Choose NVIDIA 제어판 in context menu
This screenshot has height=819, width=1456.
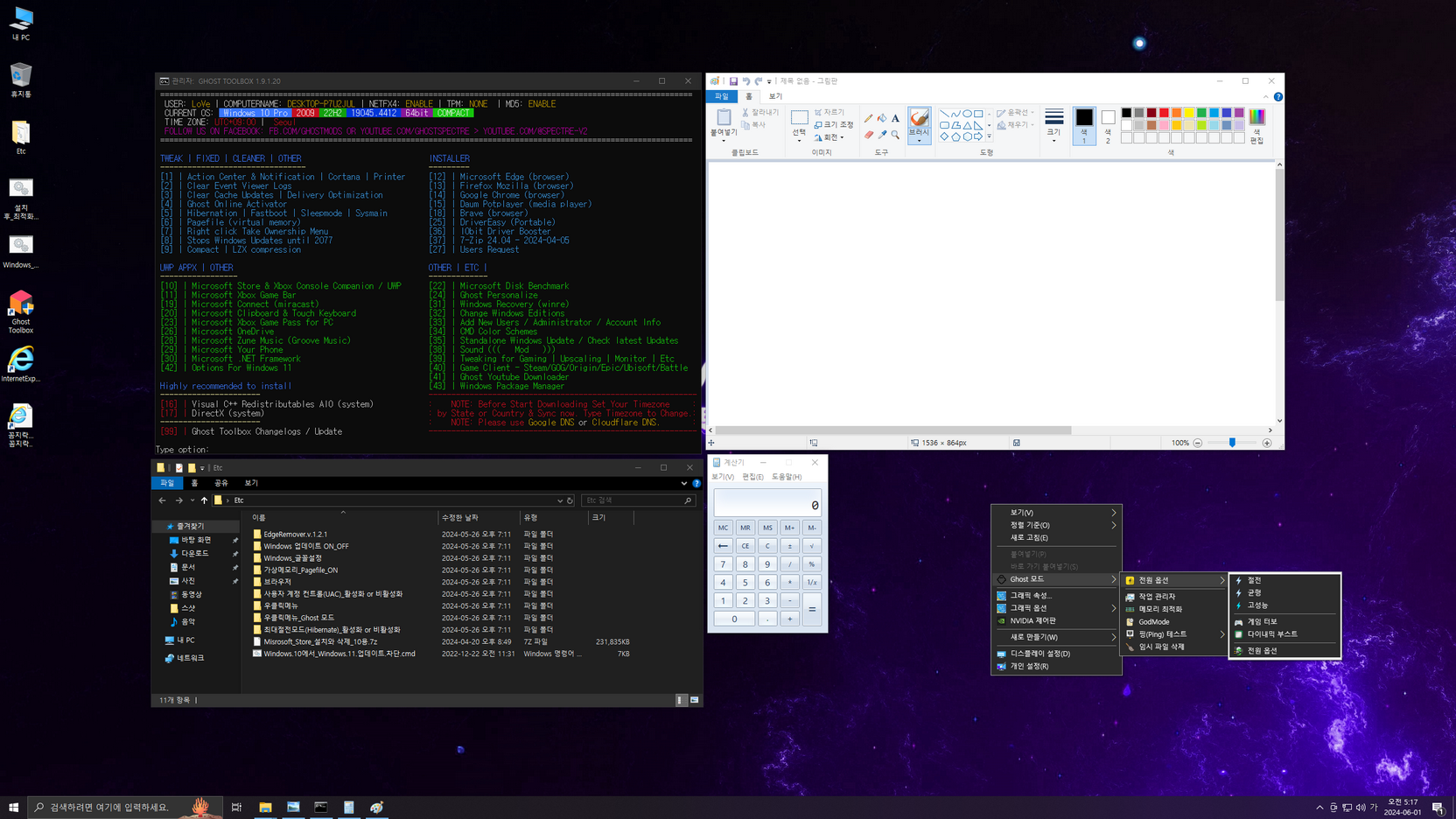pos(1056,620)
